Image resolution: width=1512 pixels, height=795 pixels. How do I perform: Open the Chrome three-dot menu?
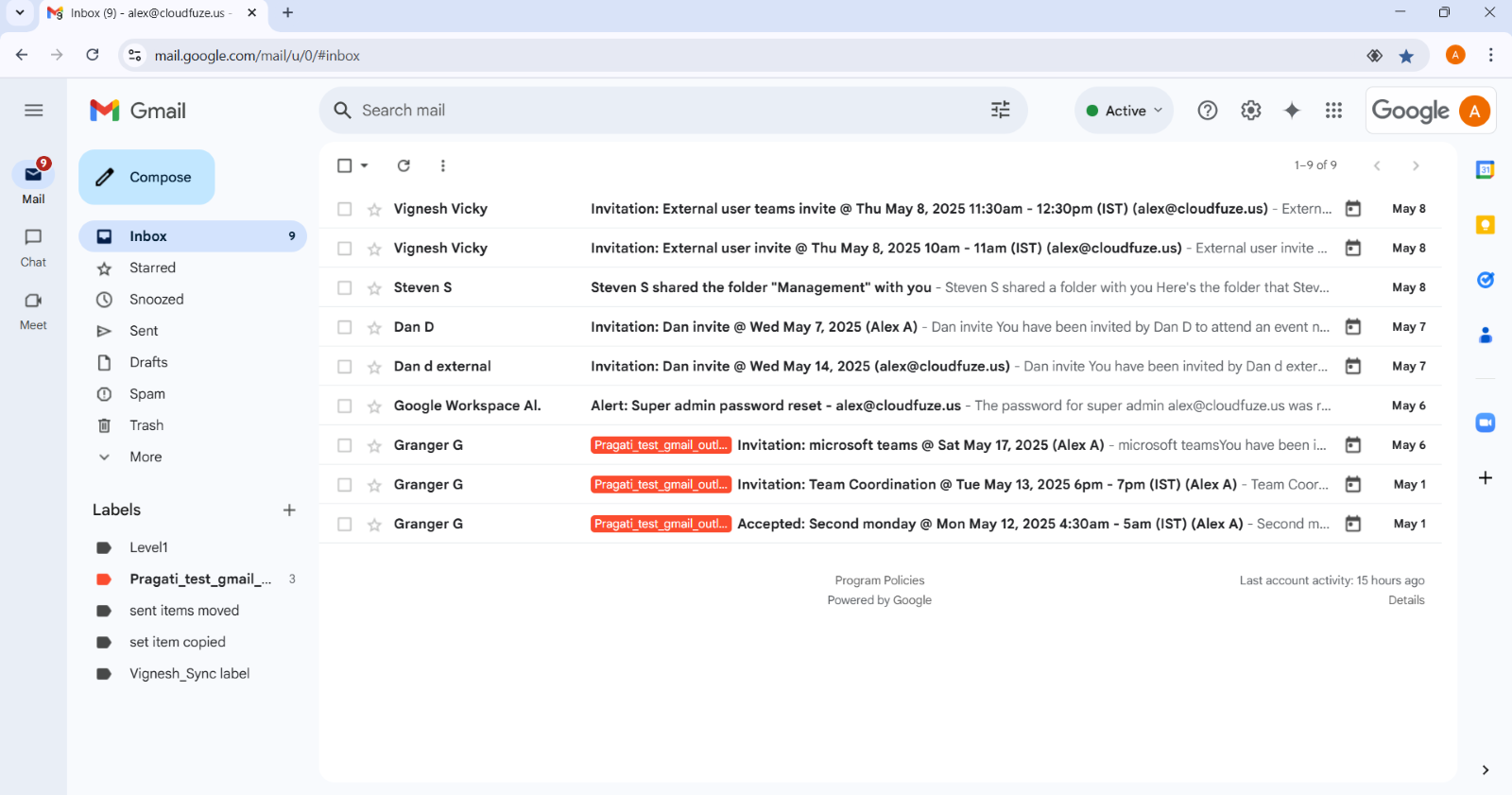point(1490,55)
